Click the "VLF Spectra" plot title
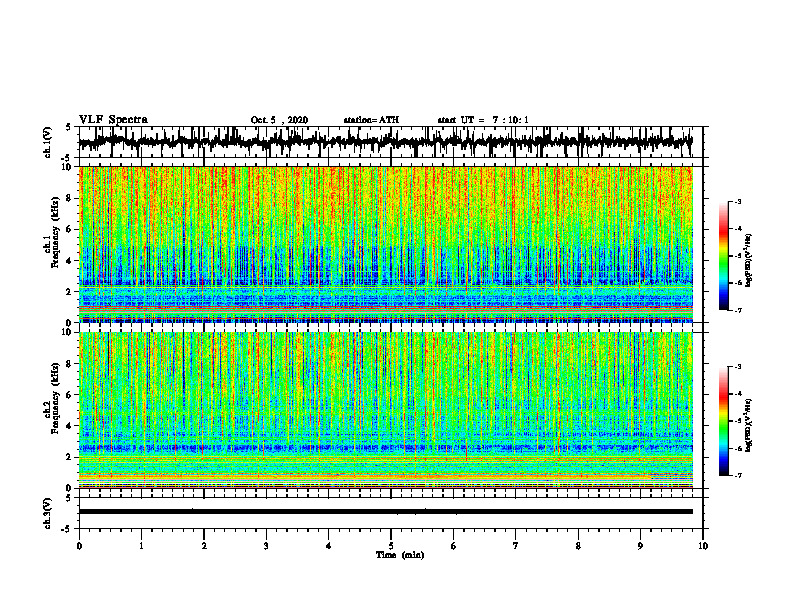Screen dimensions: 792x612 tap(113, 120)
